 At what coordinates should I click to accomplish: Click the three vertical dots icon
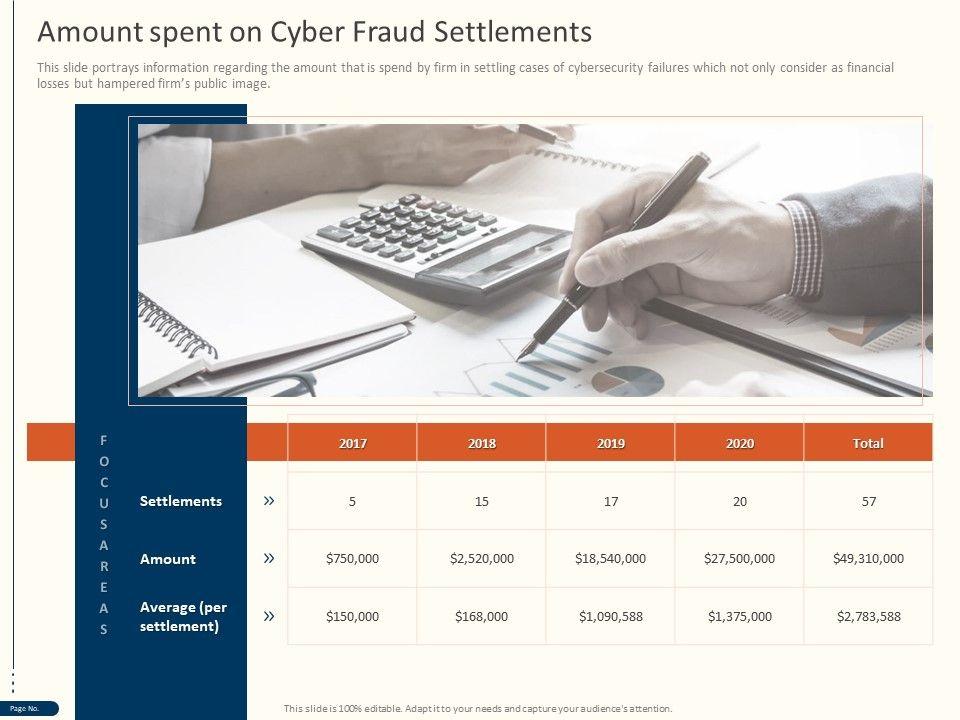coord(12,681)
